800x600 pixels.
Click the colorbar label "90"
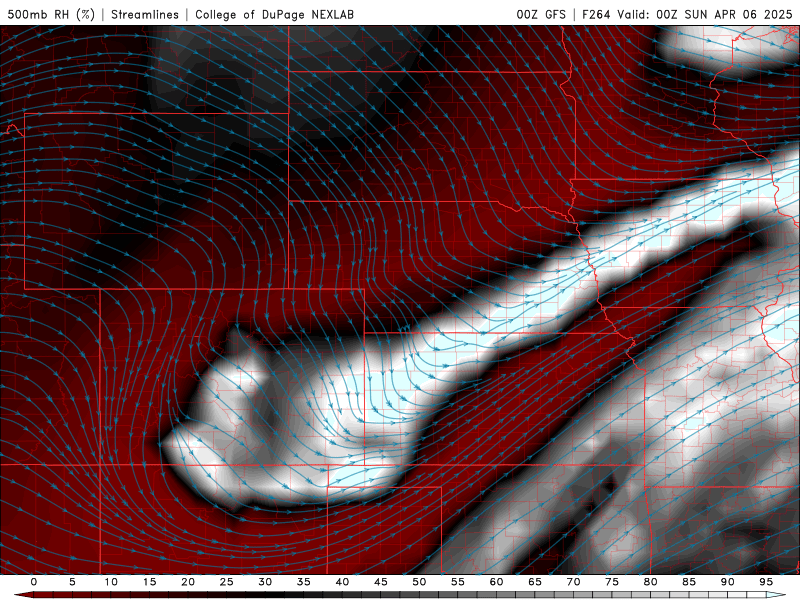728,582
